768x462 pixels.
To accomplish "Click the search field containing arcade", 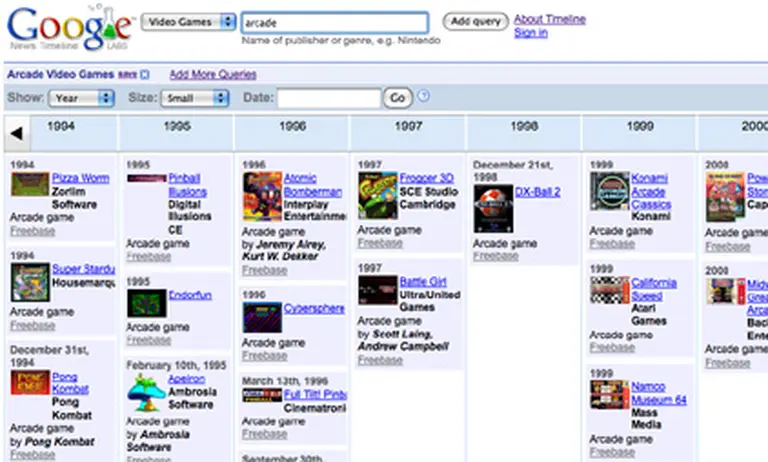I will [334, 22].
